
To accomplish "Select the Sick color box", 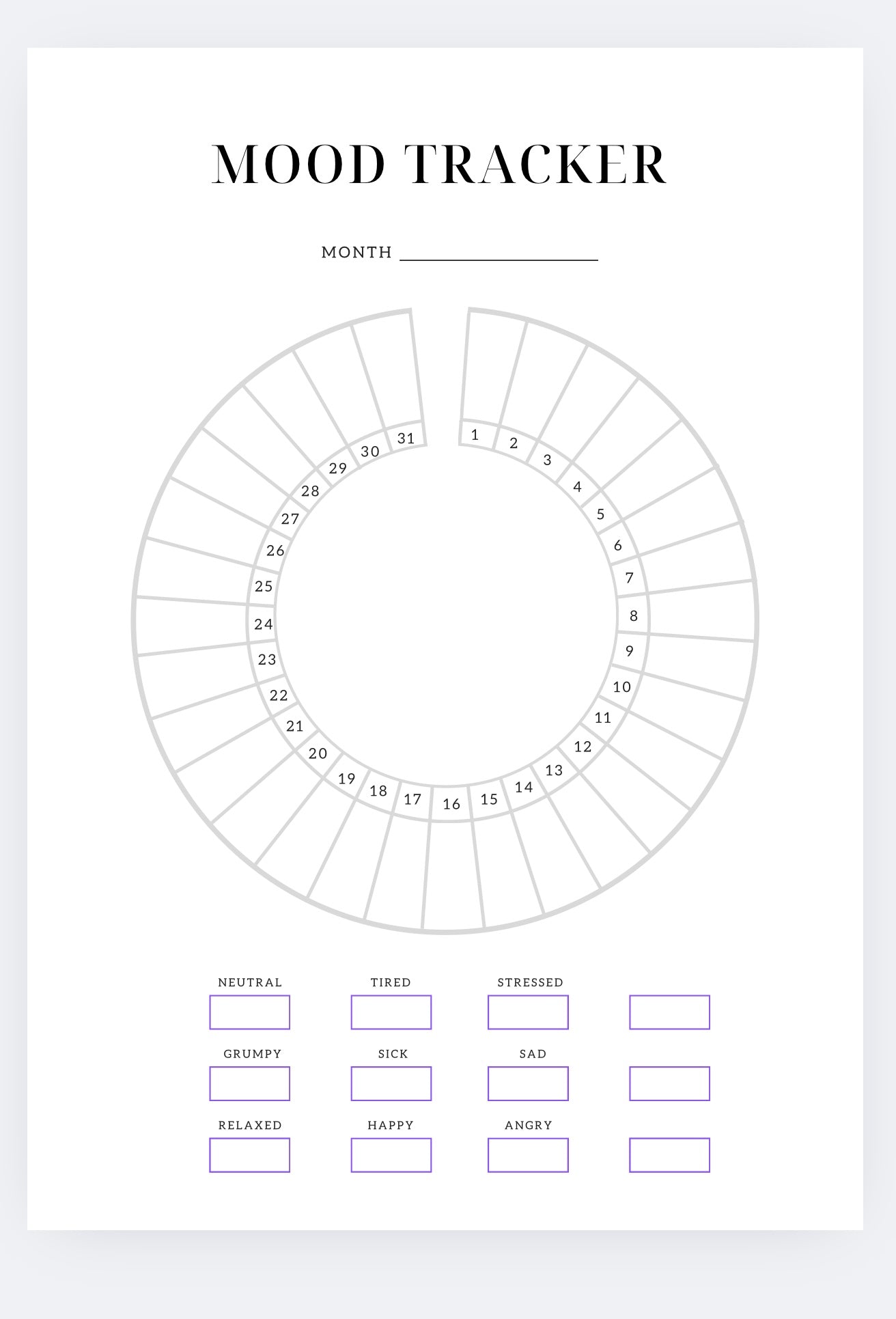I will pyautogui.click(x=391, y=1083).
